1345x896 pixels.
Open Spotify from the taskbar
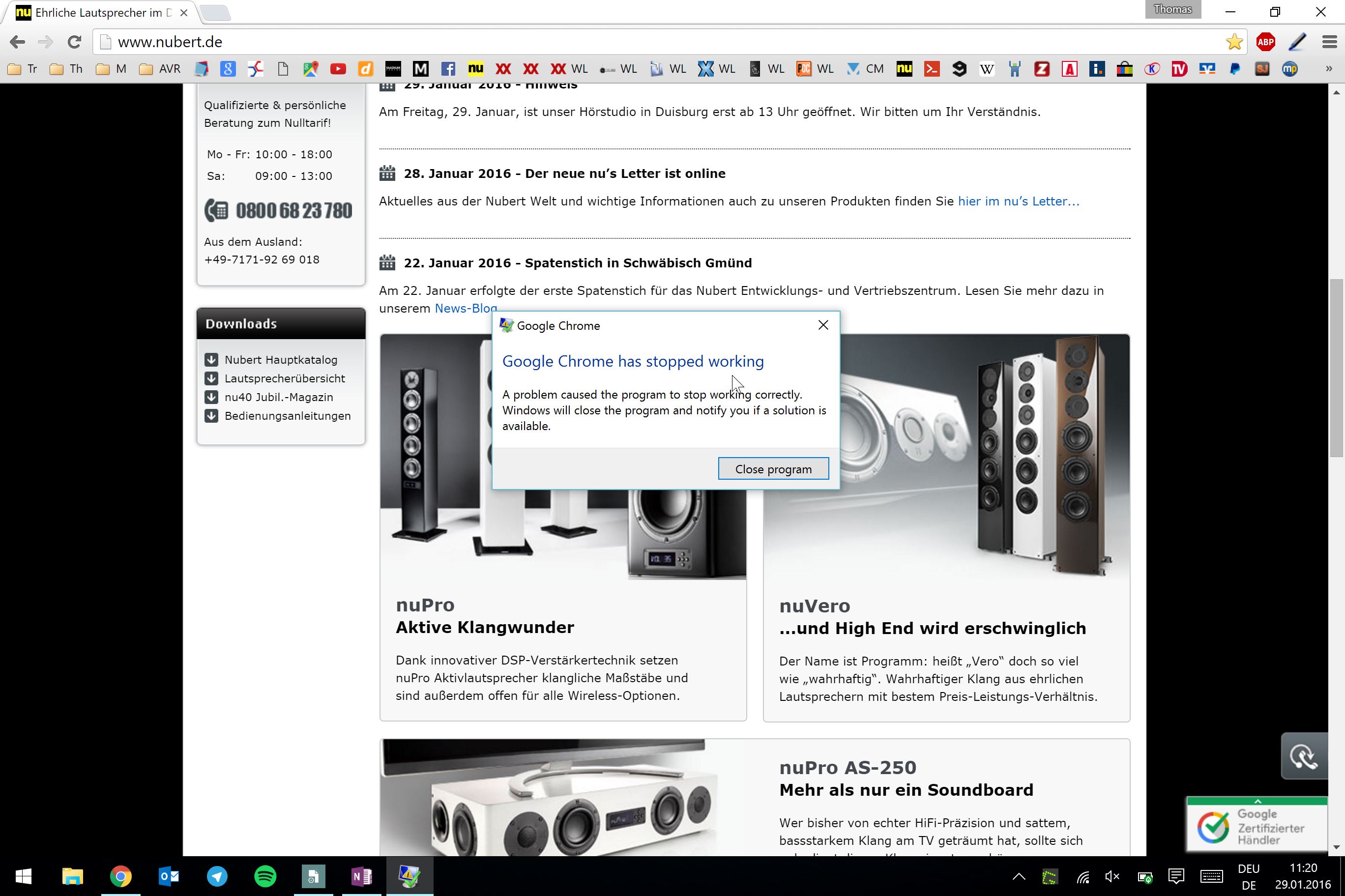pyautogui.click(x=265, y=875)
